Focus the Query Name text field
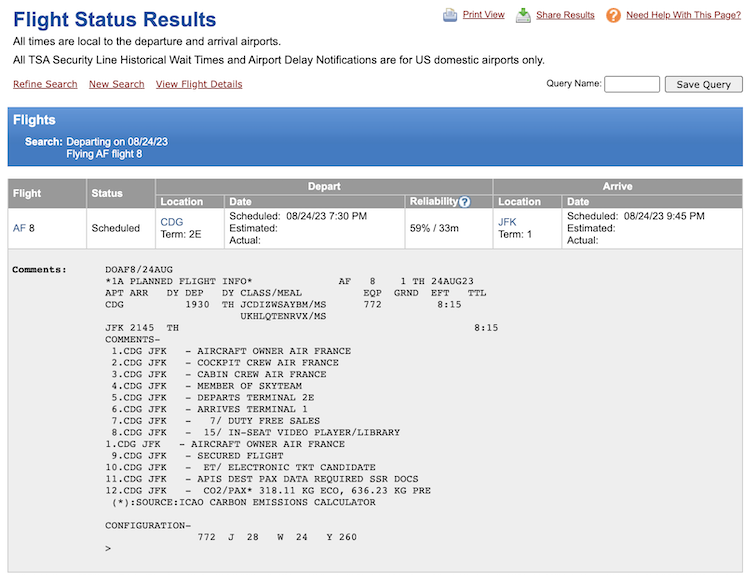Screen dimensions: 750x581 [x=631, y=84]
